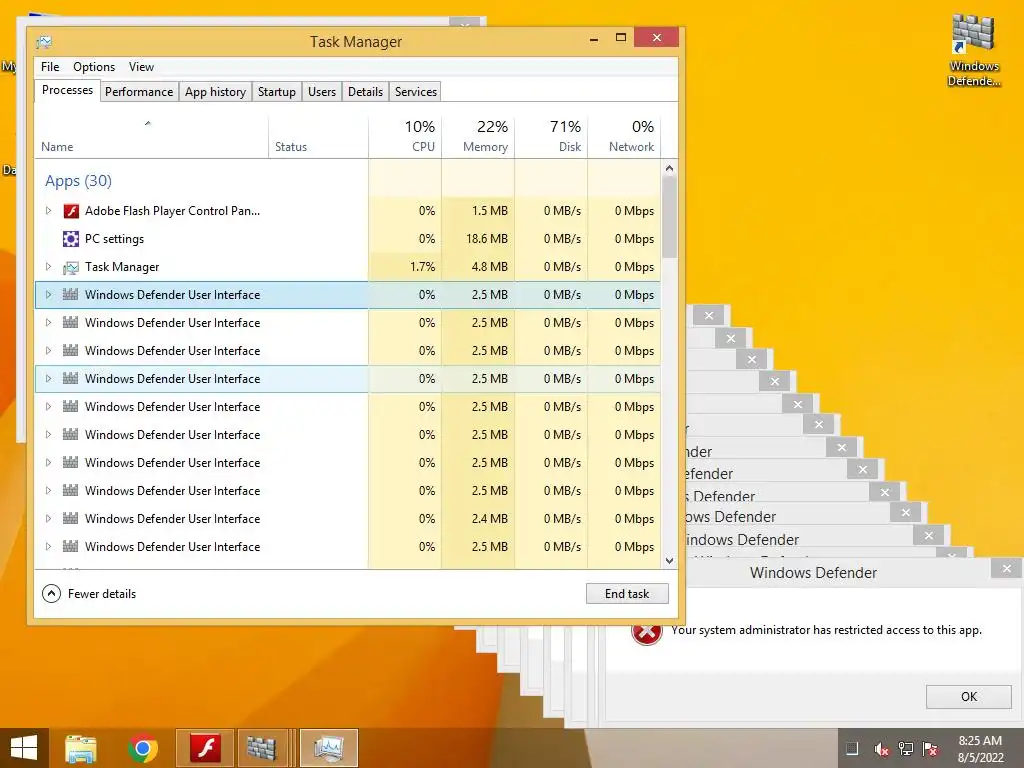Open the File menu
This screenshot has width=1024, height=768.
coord(50,67)
